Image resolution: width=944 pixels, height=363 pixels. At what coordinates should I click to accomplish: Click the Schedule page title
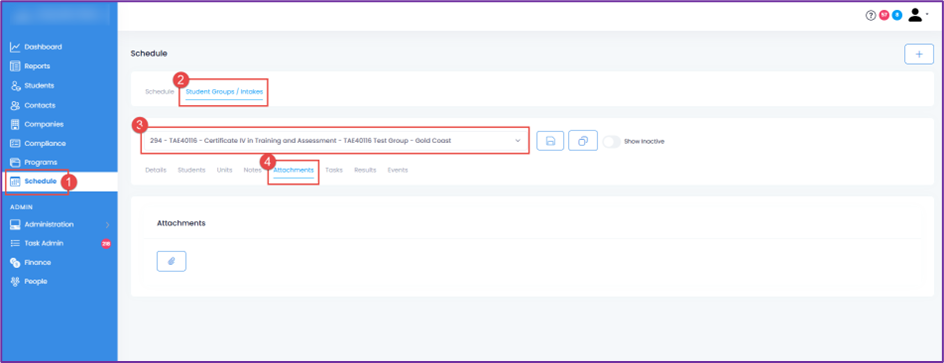[149, 54]
